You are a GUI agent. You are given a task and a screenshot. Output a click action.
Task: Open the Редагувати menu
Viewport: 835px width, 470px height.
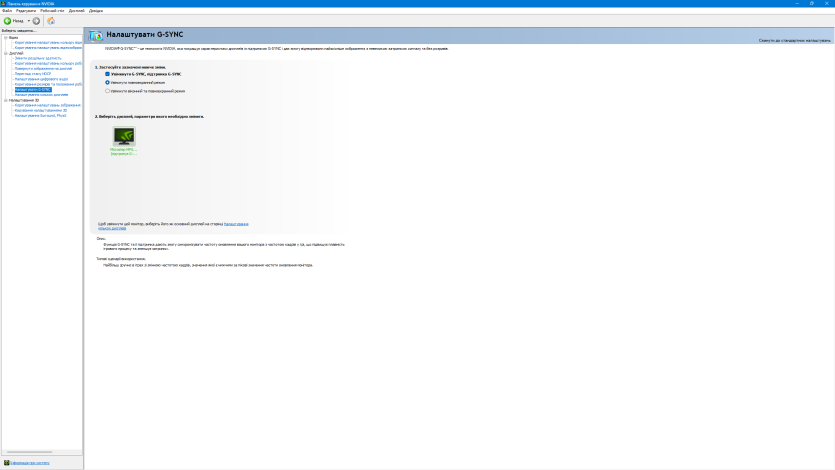point(26,11)
